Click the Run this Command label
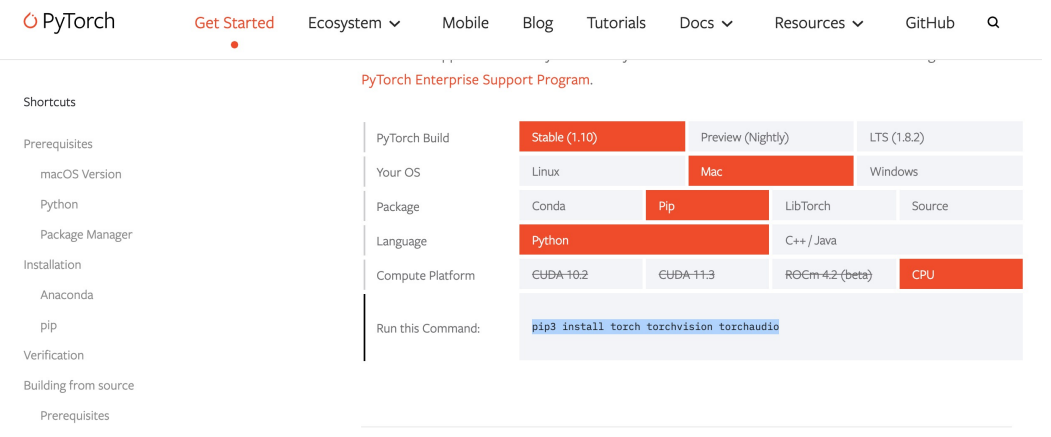 [428, 328]
